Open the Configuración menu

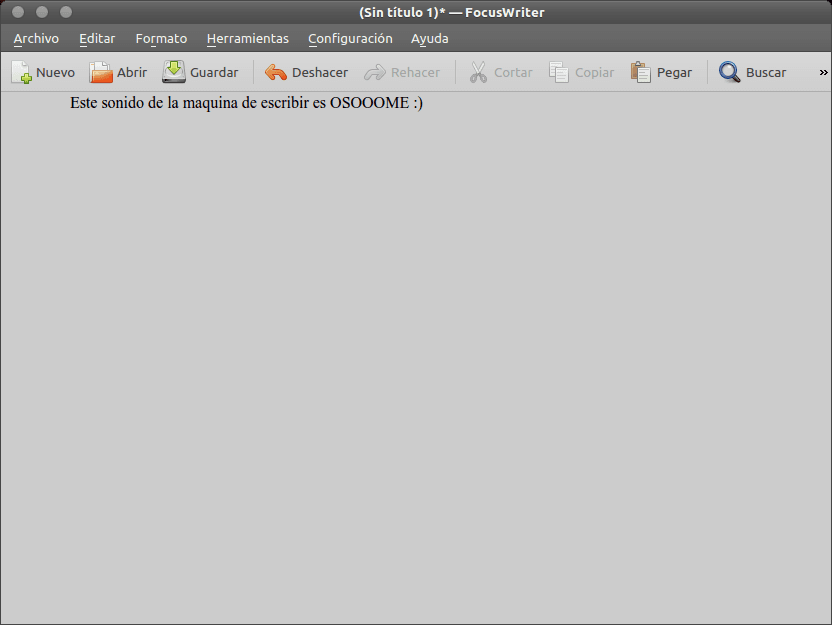click(350, 38)
